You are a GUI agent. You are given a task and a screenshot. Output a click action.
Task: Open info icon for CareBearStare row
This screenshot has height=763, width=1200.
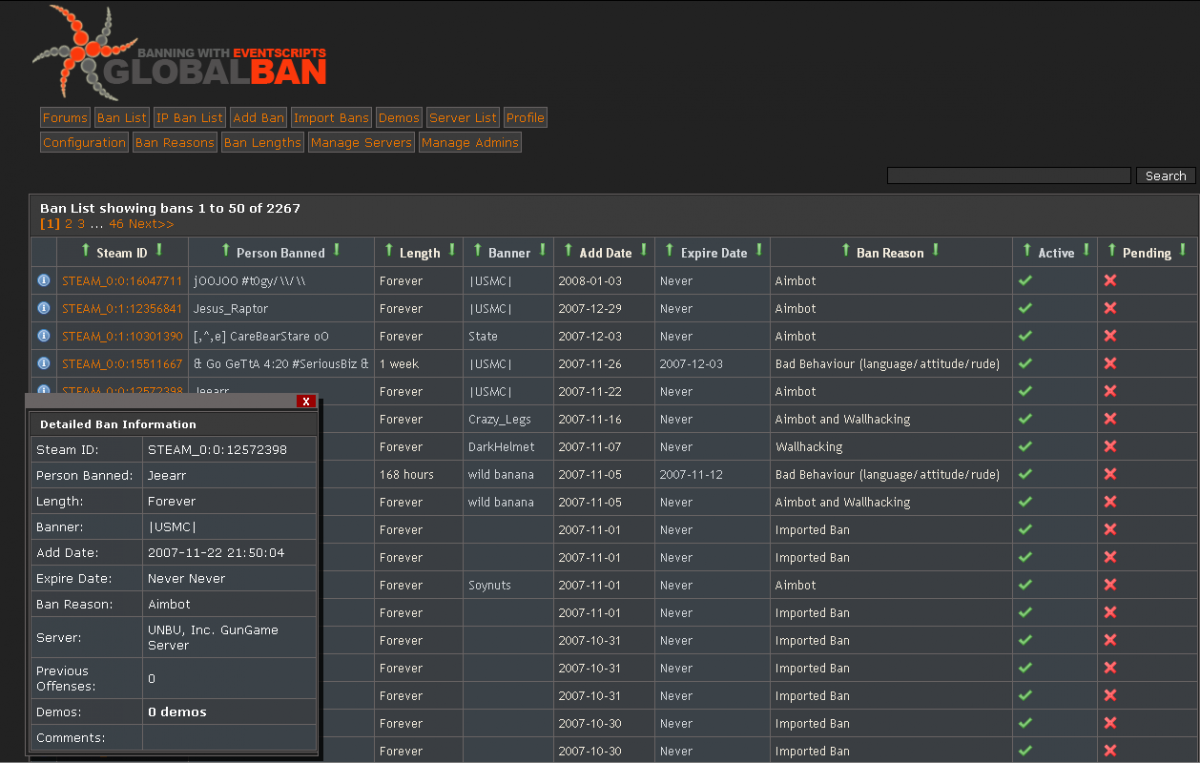43,336
